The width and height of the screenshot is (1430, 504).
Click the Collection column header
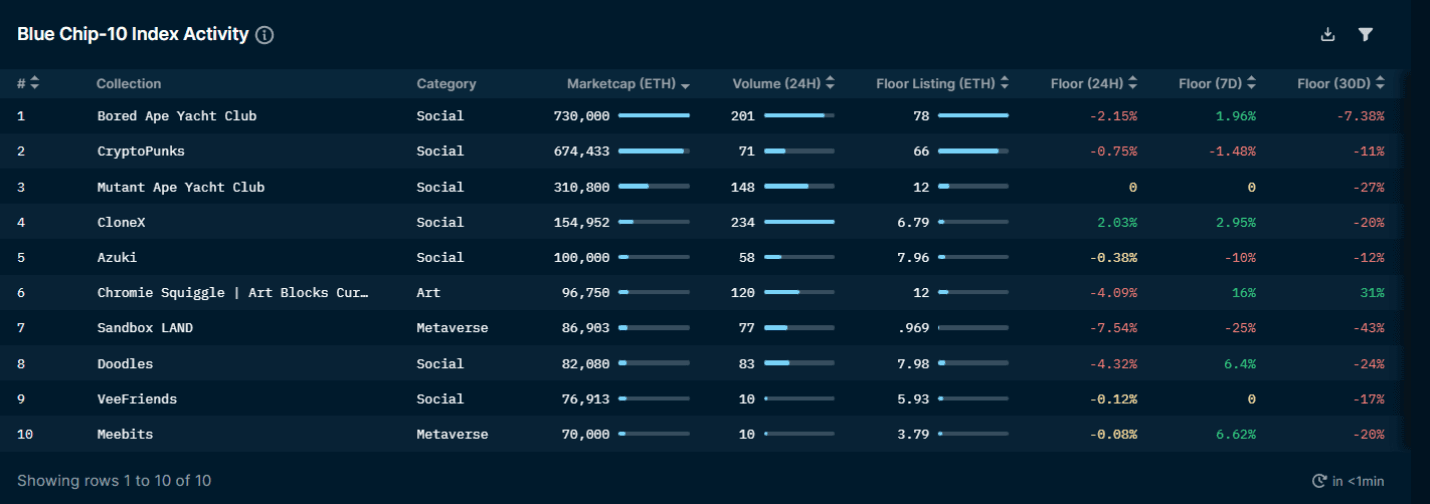pos(128,84)
